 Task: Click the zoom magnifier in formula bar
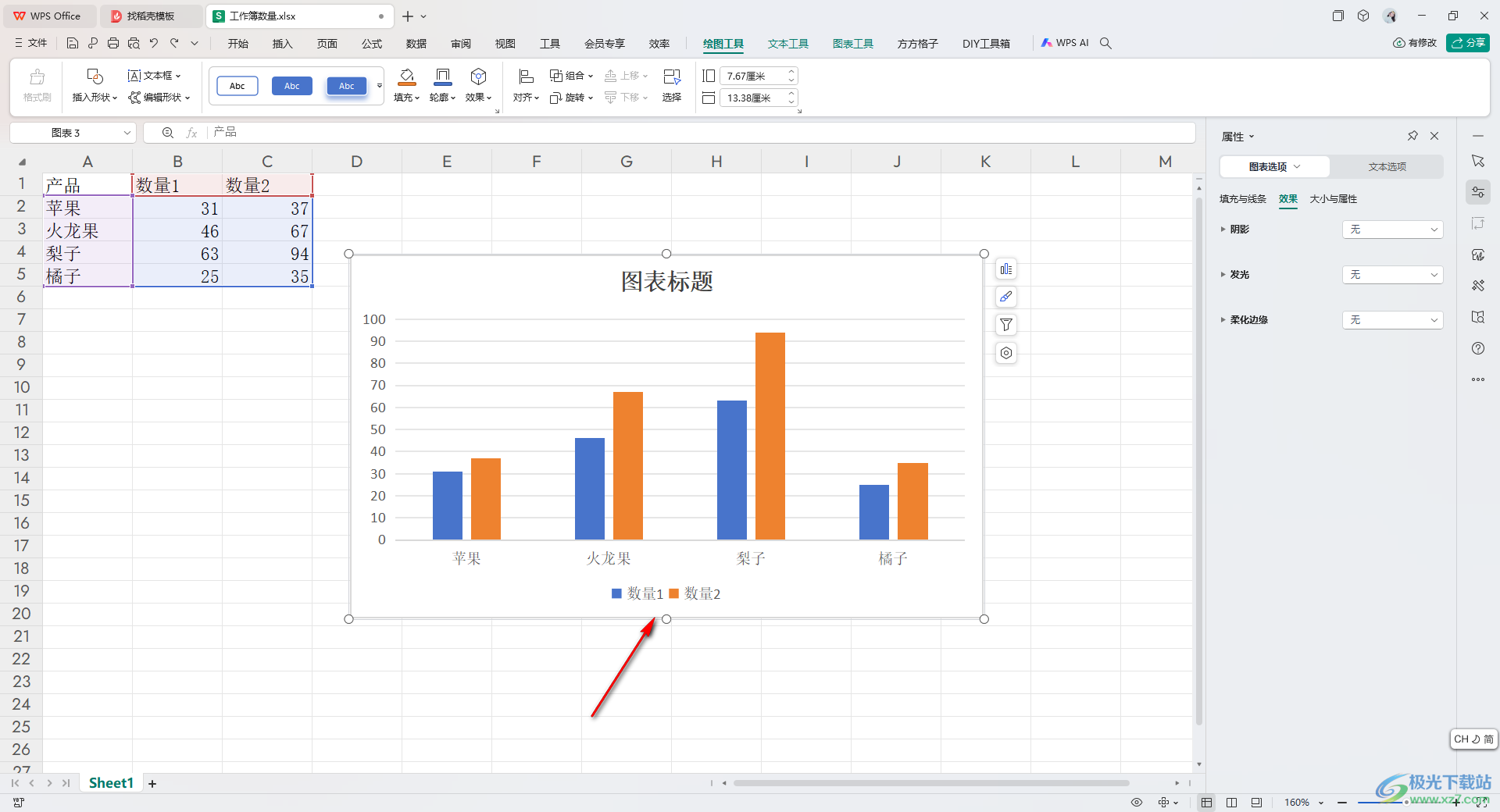tap(168, 133)
